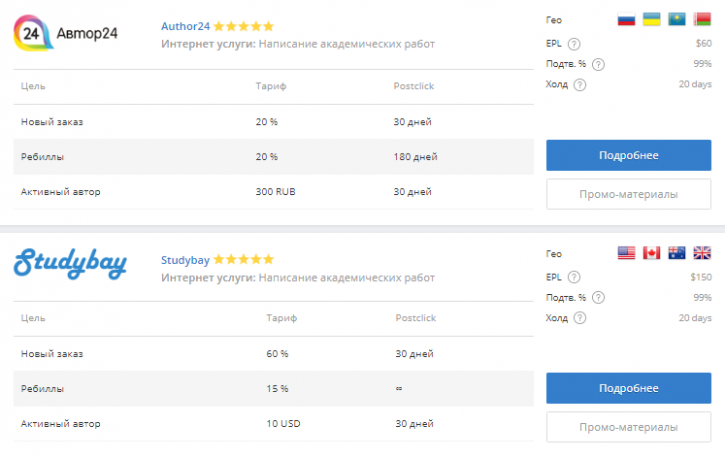
Task: Click the Canada flag icon
Action: (x=651, y=253)
